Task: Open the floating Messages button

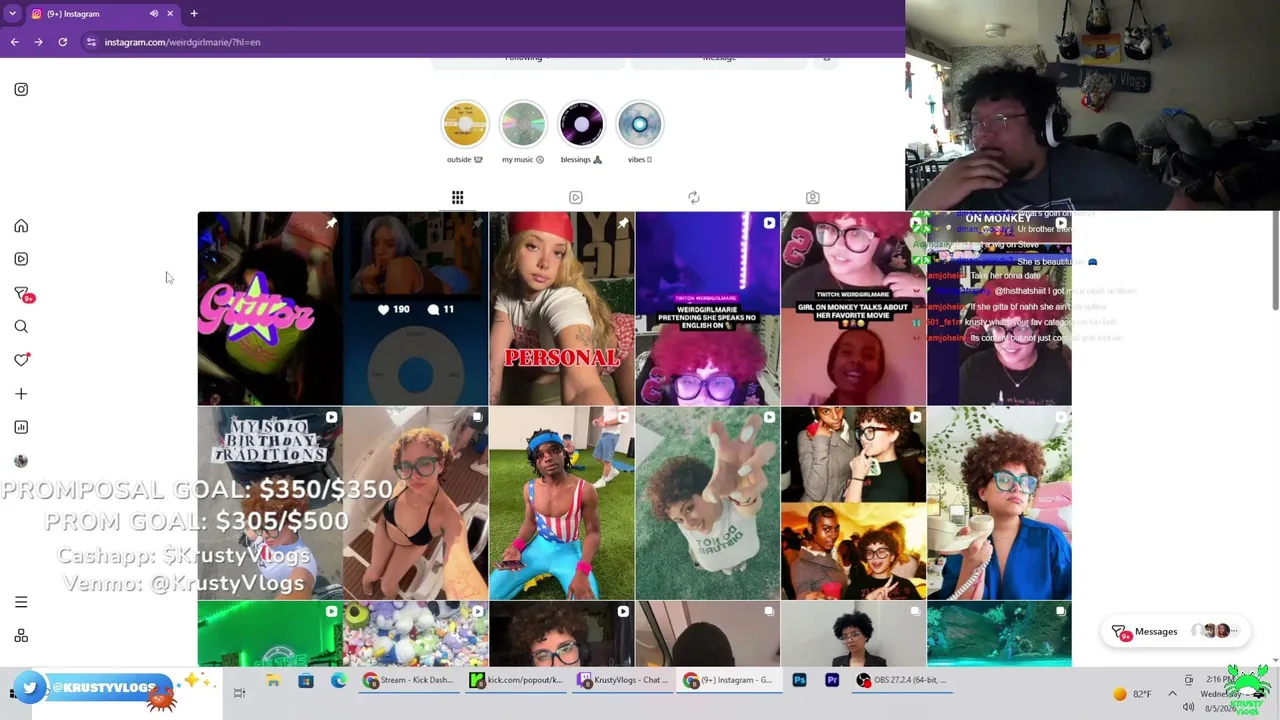Action: (x=1176, y=632)
